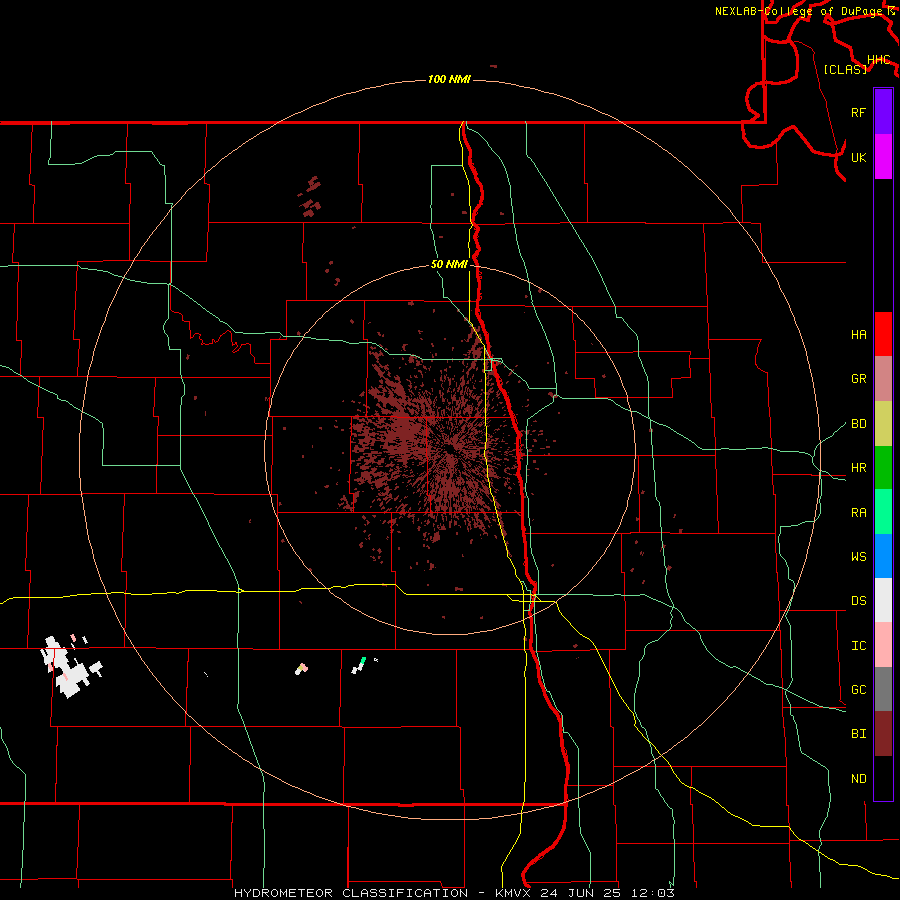Click the blue WS legend swatch
Screen dimensions: 900x900
click(883, 556)
